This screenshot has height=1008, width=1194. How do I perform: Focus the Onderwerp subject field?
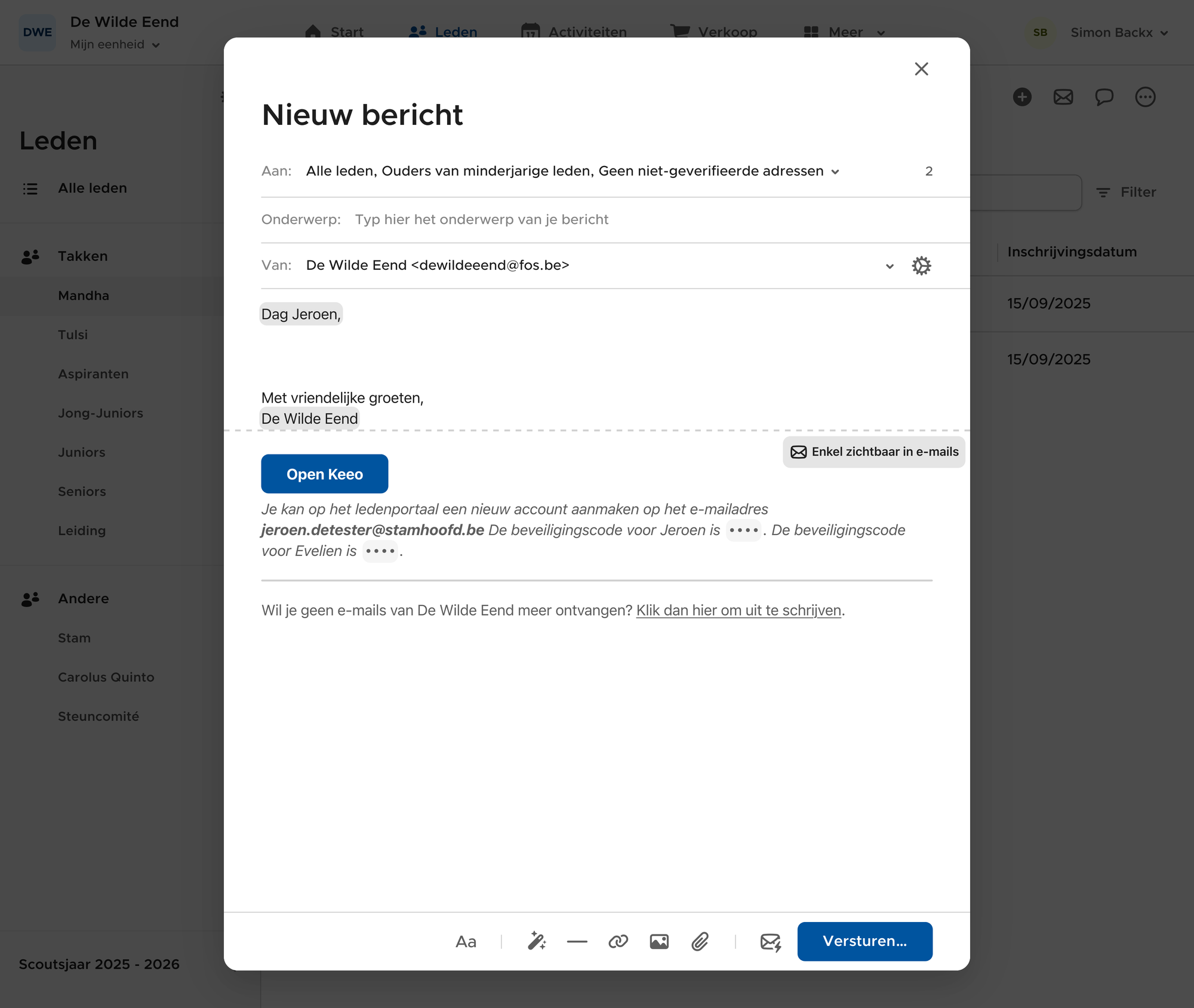point(597,220)
